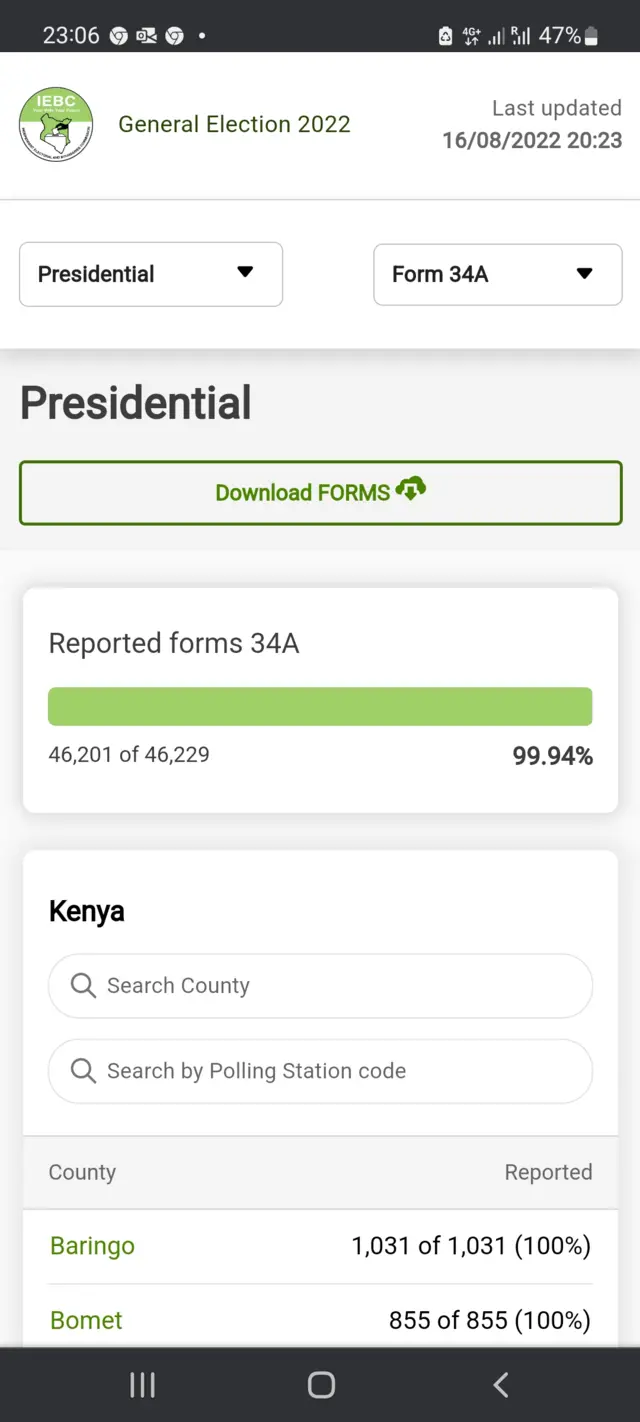The width and height of the screenshot is (640, 1422).
Task: Click the Search by Polling Station code field
Action: 320,1071
